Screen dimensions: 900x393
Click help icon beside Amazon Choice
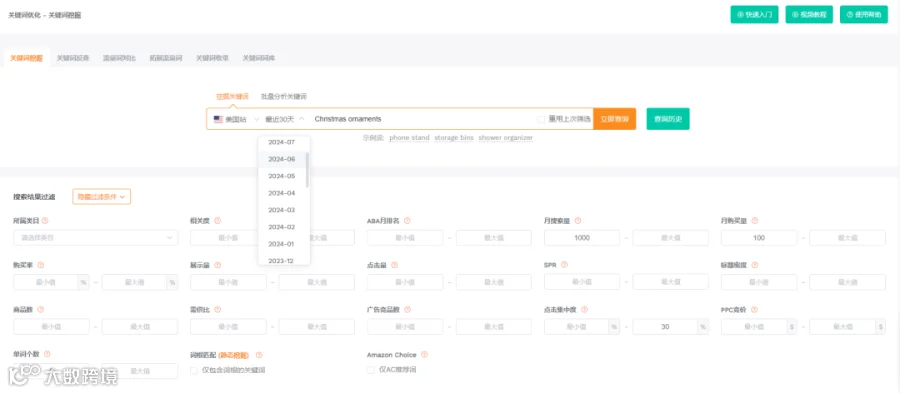click(424, 355)
